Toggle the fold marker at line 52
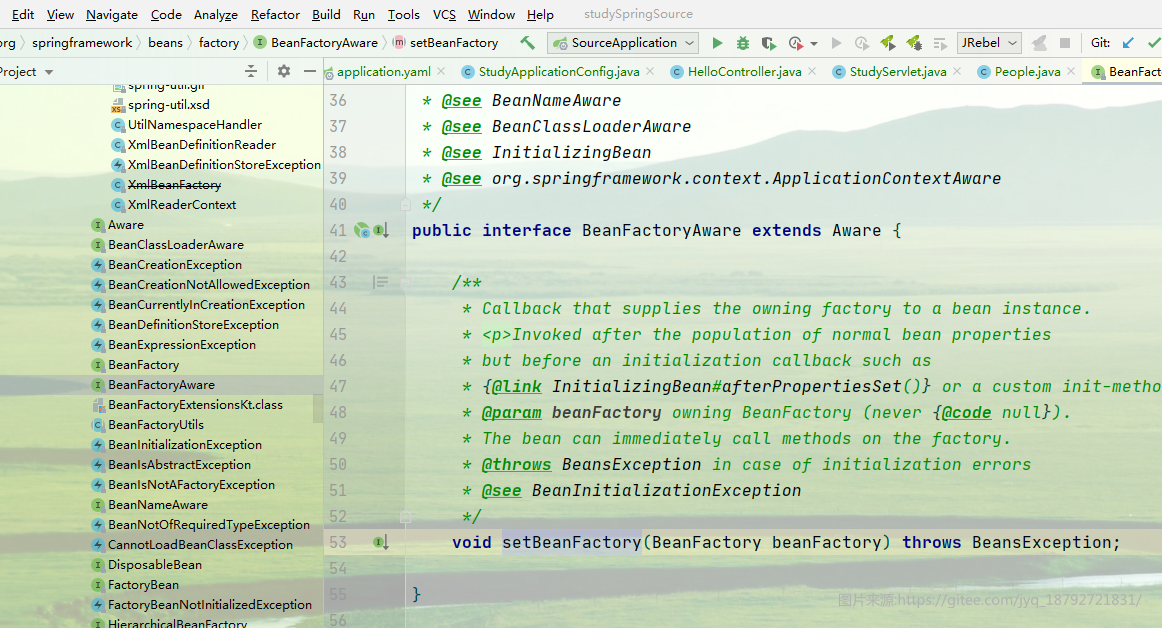This screenshot has height=628, width=1162. click(x=405, y=516)
